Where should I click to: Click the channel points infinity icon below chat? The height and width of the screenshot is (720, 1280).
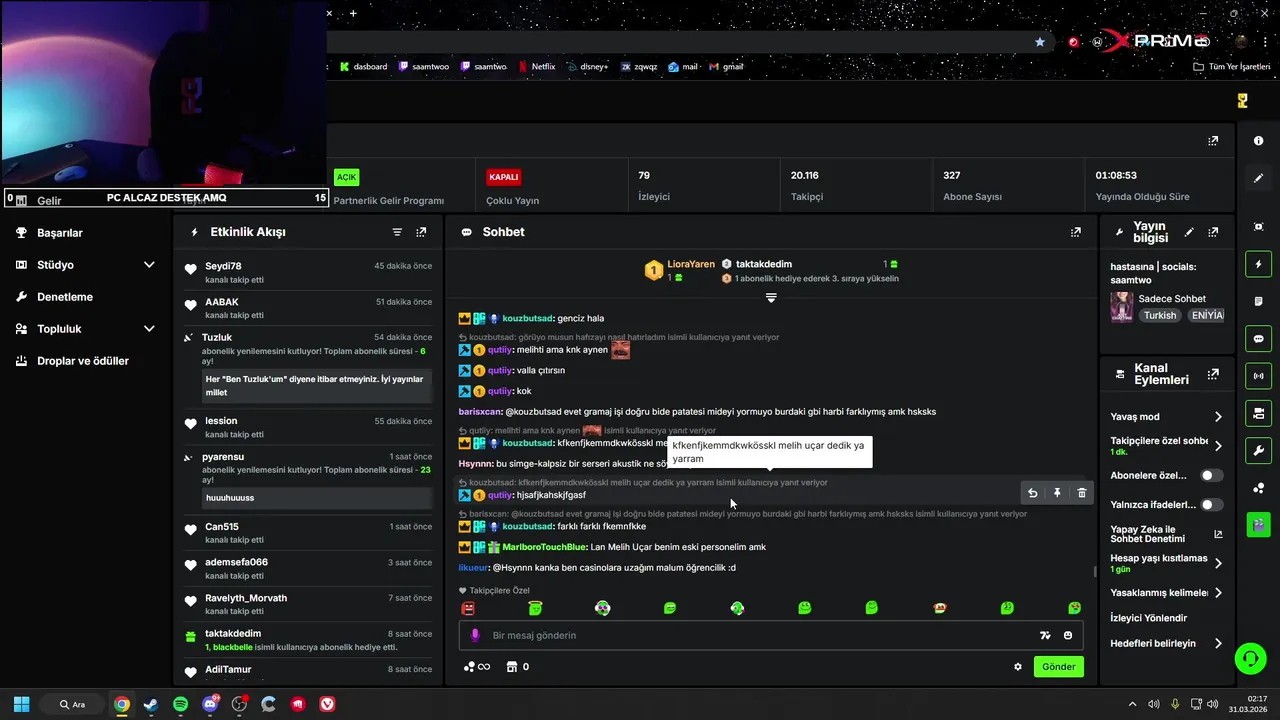[x=478, y=667]
